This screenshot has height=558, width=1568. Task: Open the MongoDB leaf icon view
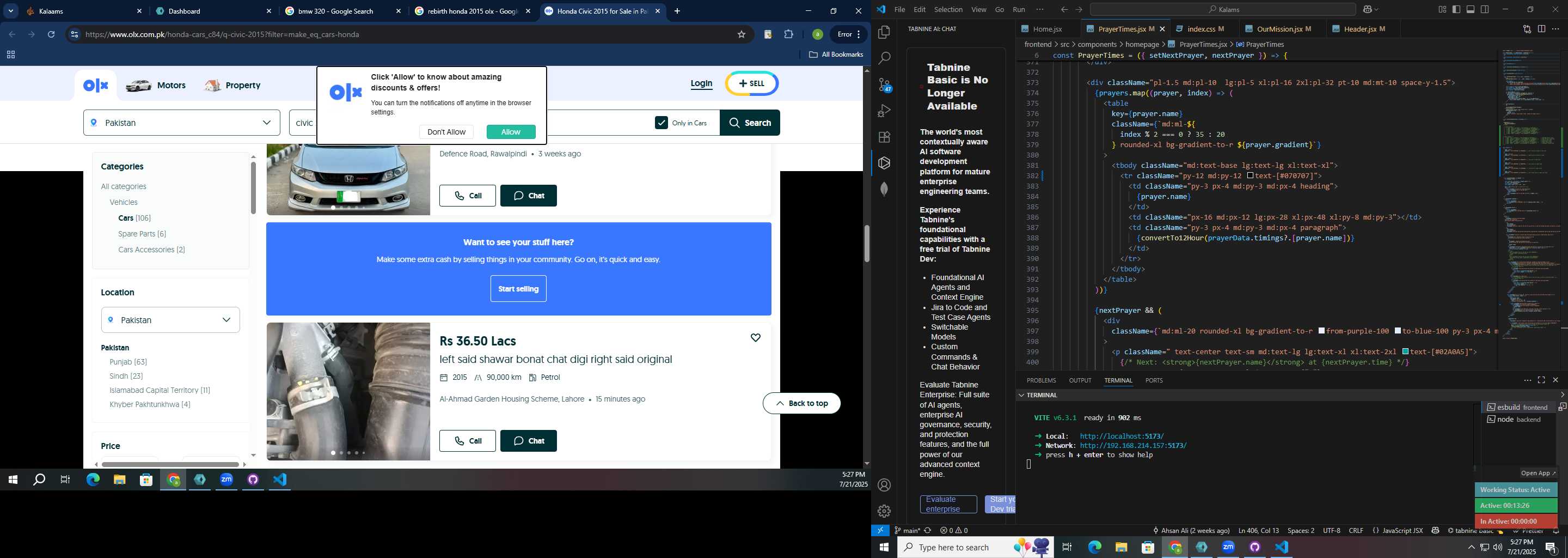tap(884, 190)
